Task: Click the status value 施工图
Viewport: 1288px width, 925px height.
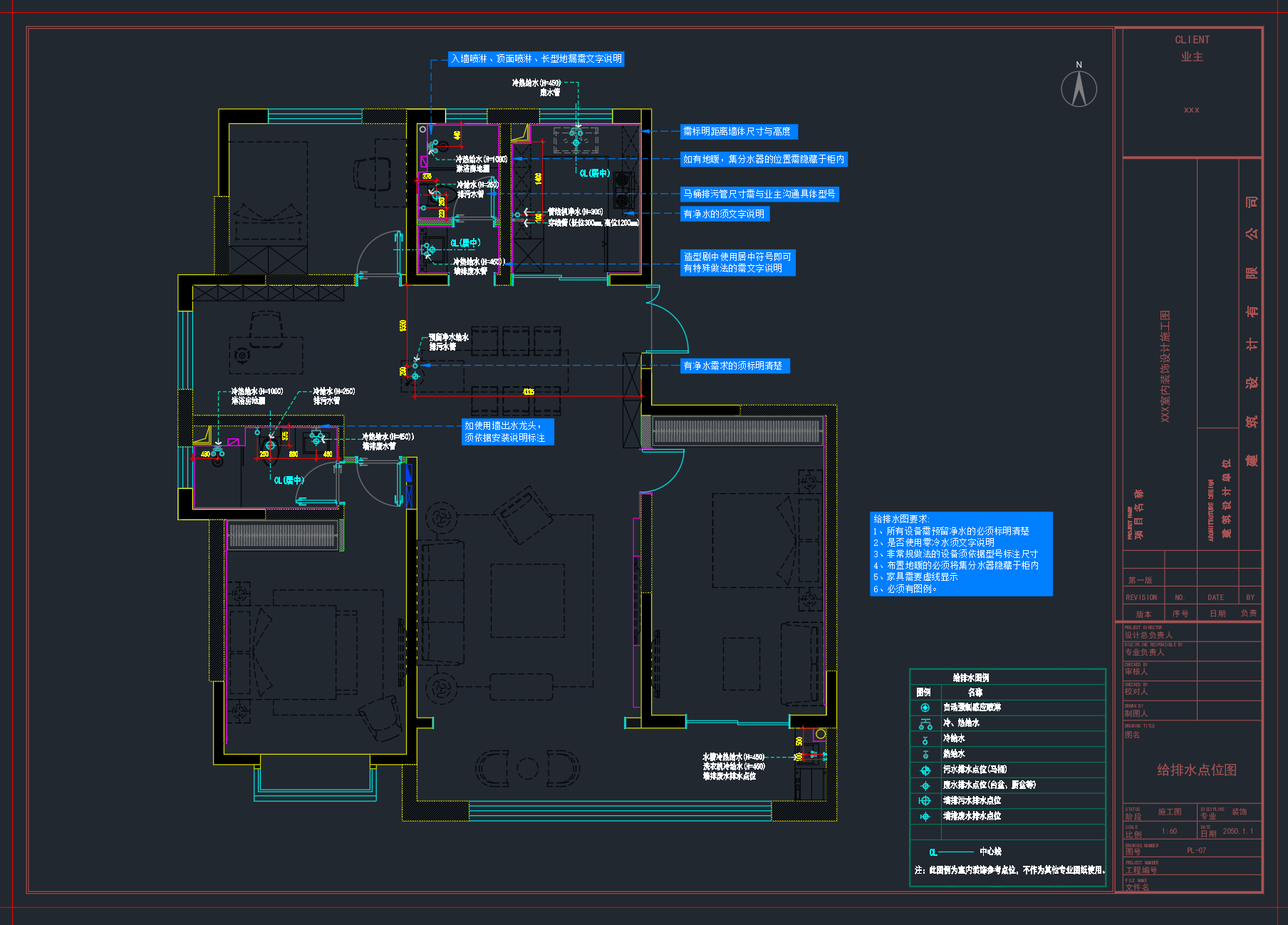Action: (1170, 812)
